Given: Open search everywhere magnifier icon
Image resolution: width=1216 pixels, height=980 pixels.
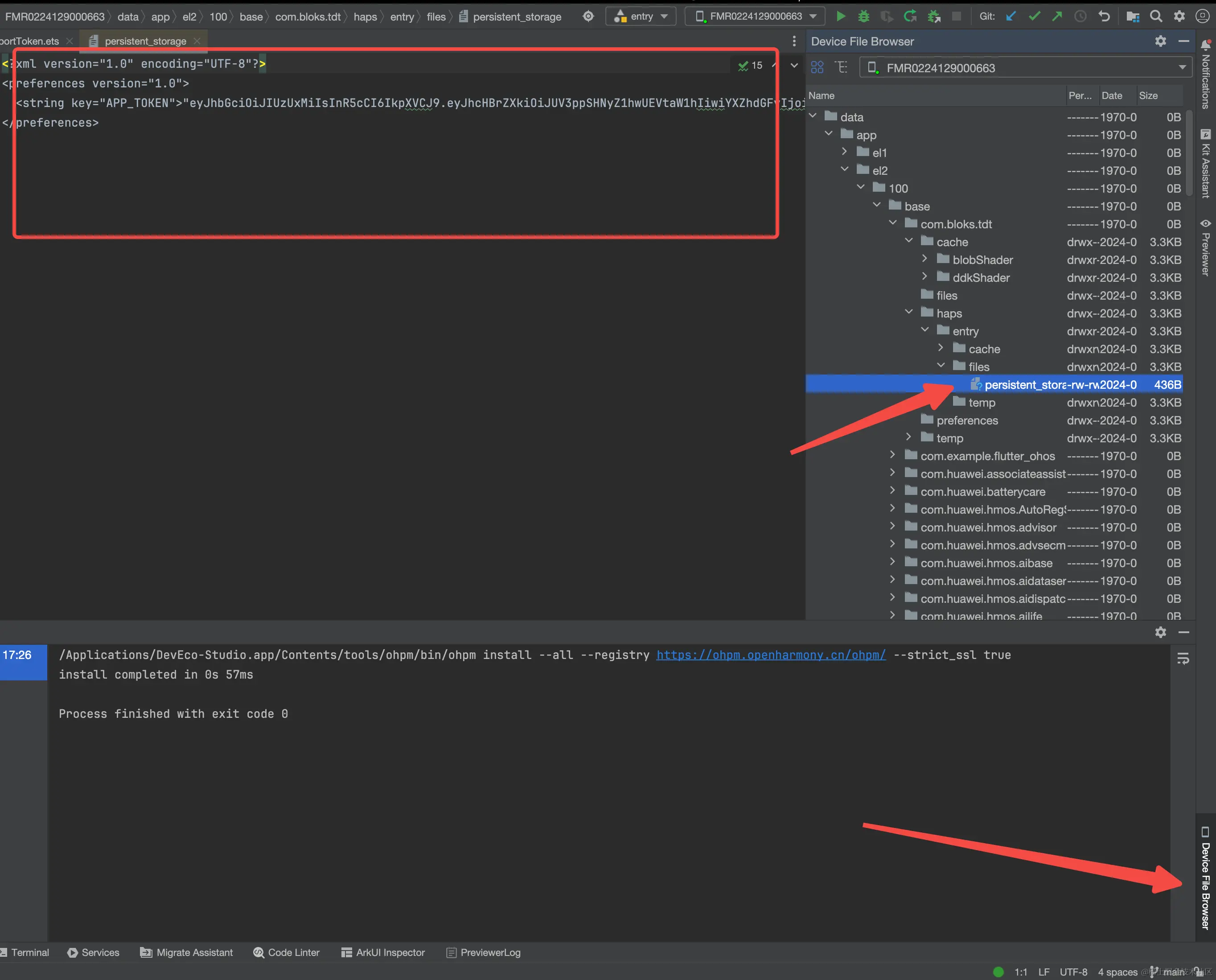Looking at the screenshot, I should tap(1156, 16).
